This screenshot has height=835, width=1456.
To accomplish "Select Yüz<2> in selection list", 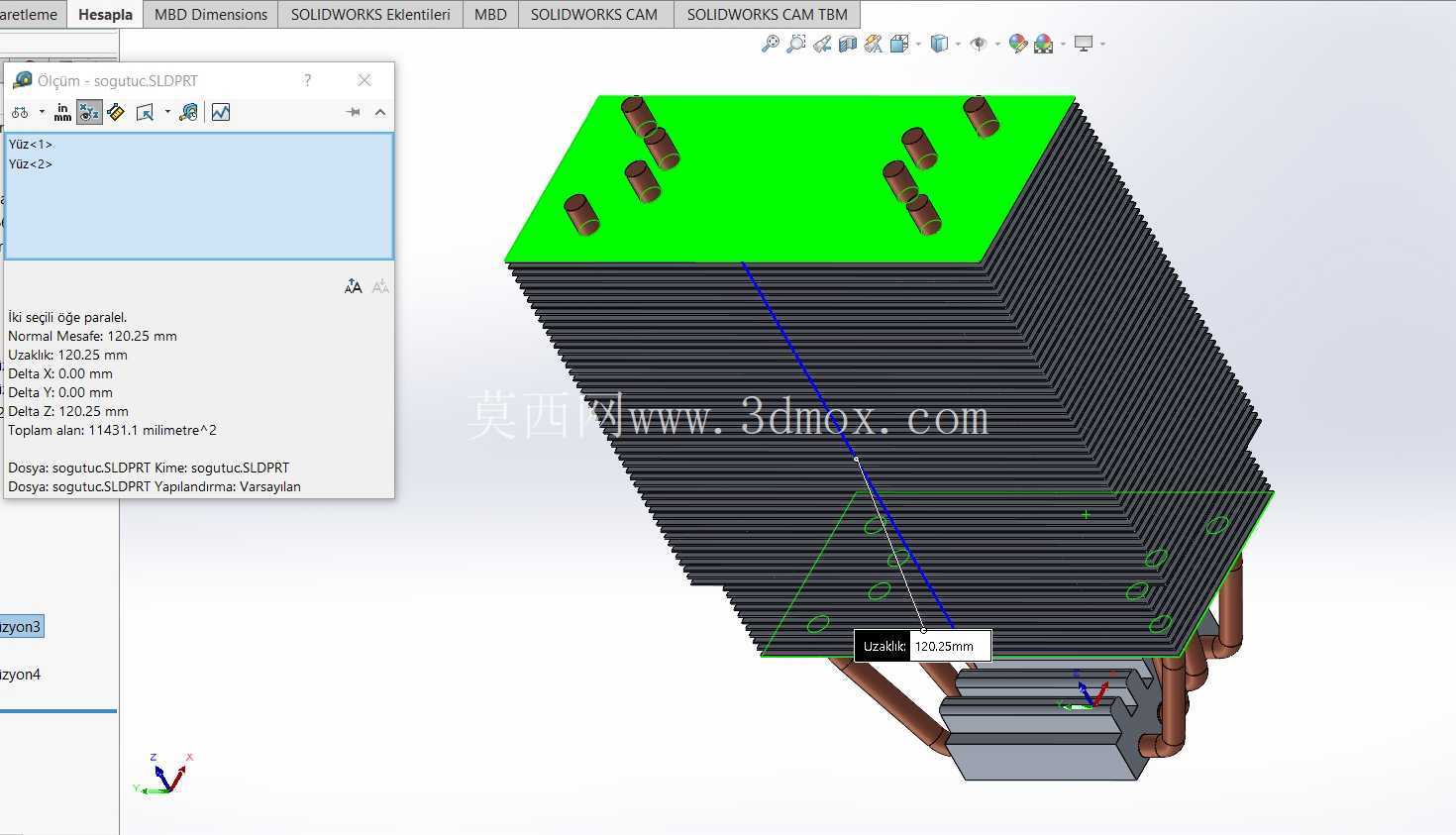I will tap(31, 164).
